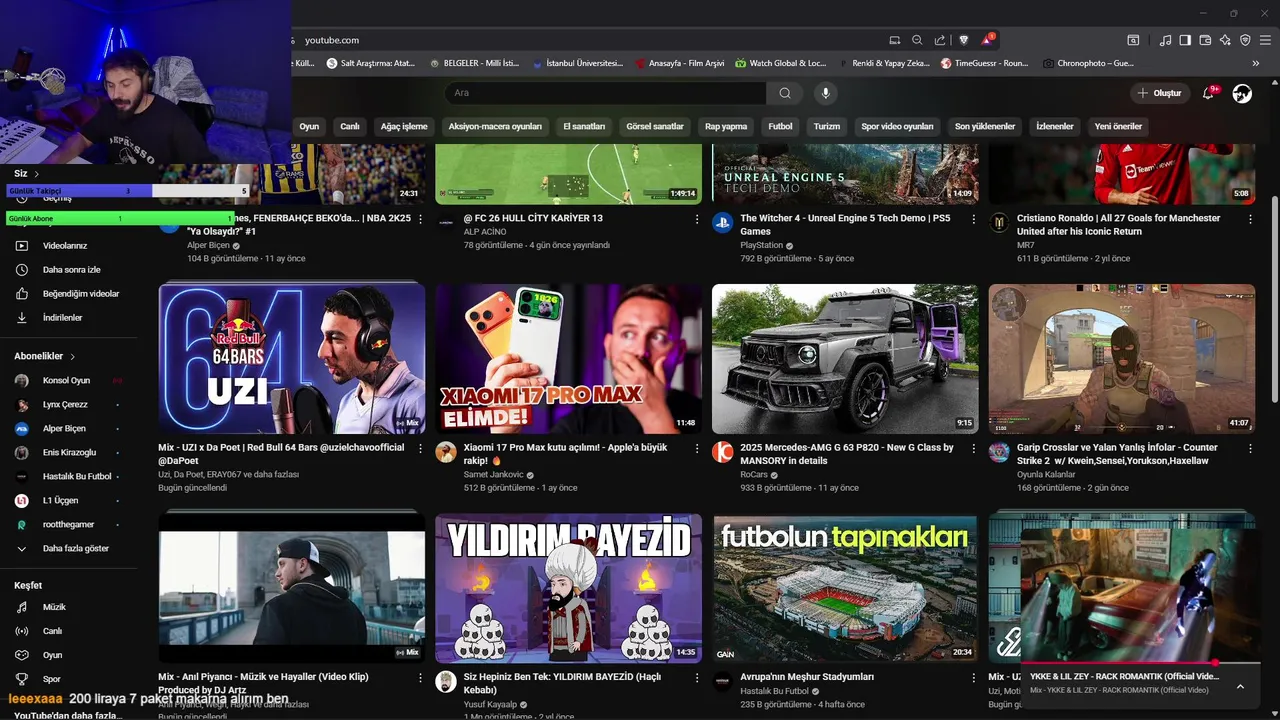
Task: Open İndirilenler in the sidebar
Action: coord(62,318)
